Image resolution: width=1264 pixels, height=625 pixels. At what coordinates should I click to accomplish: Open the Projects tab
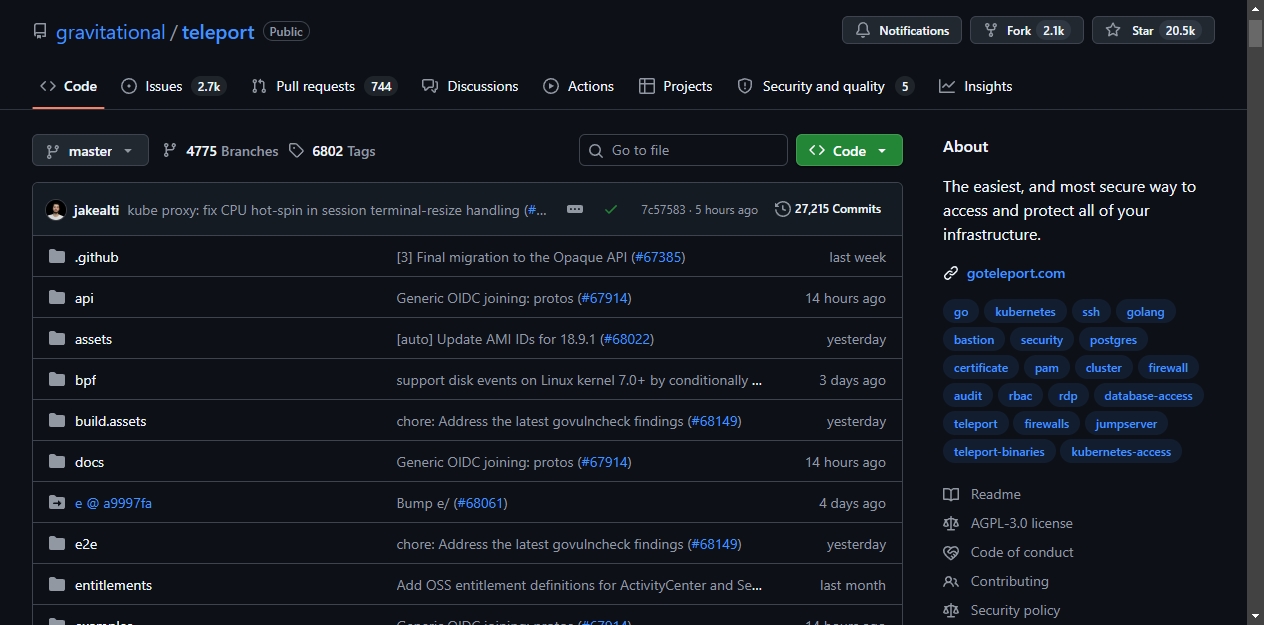pyautogui.click(x=675, y=86)
